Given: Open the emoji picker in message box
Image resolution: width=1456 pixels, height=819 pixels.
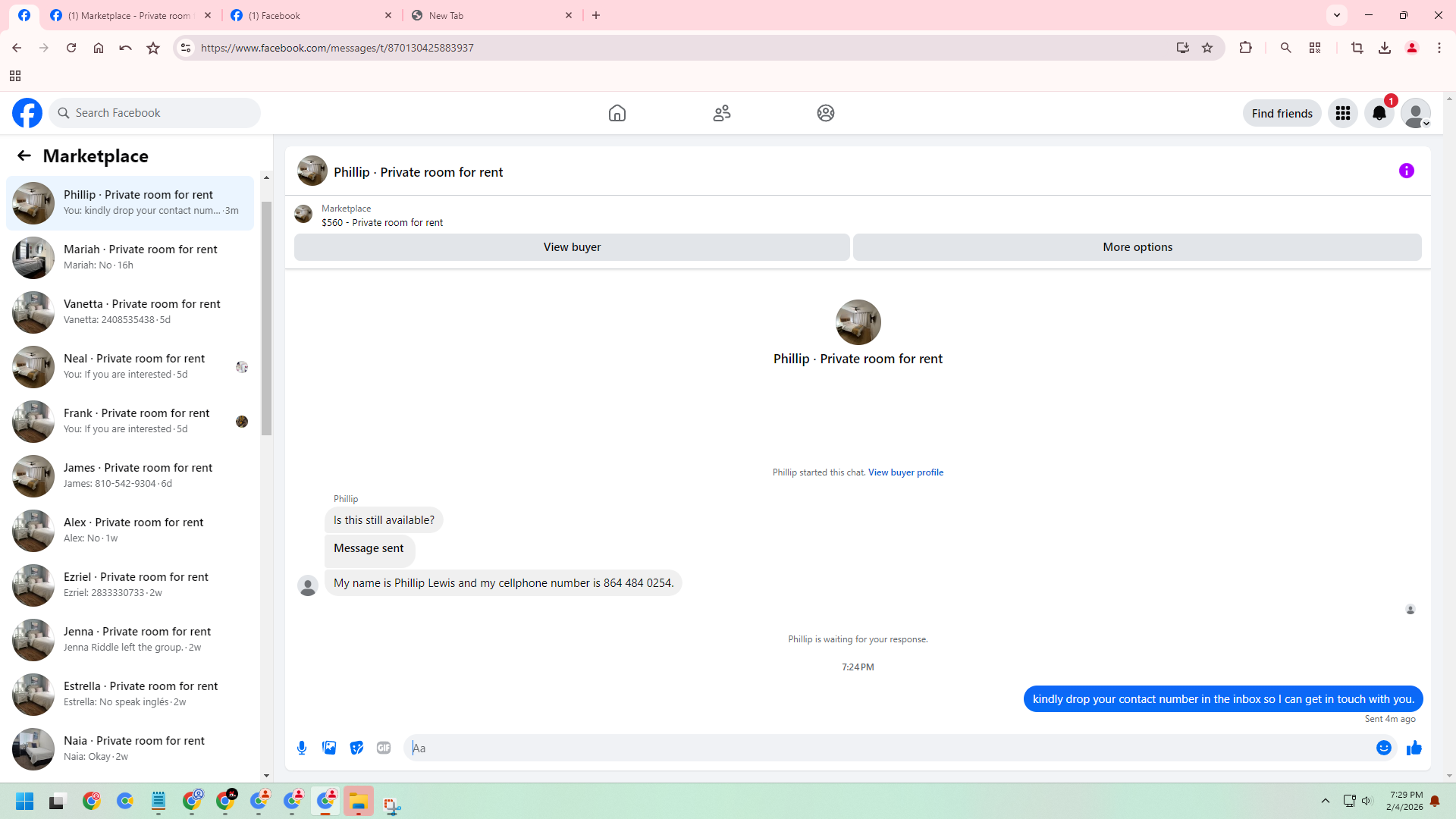Looking at the screenshot, I should (1383, 748).
